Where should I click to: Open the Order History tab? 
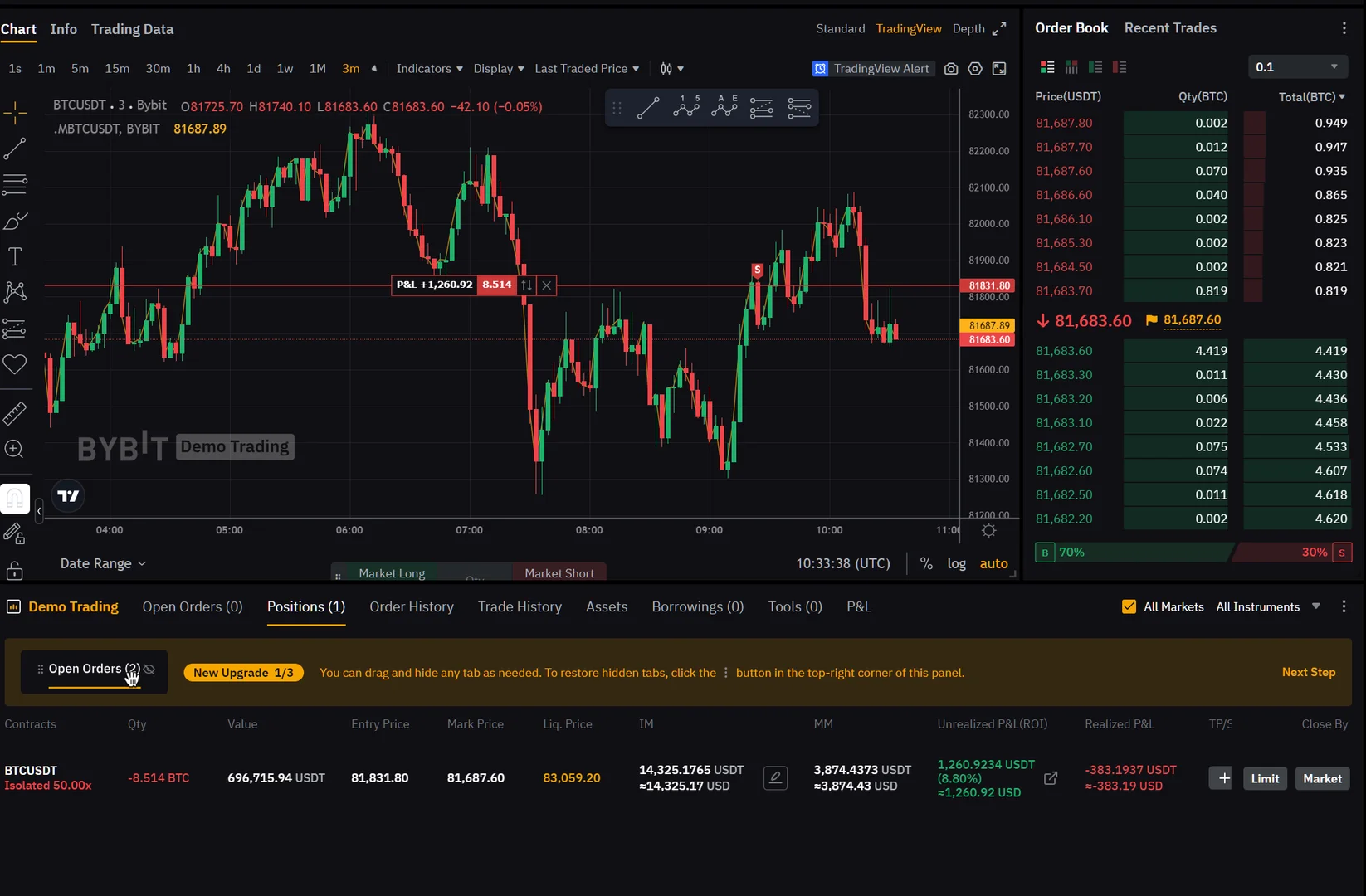pos(412,606)
